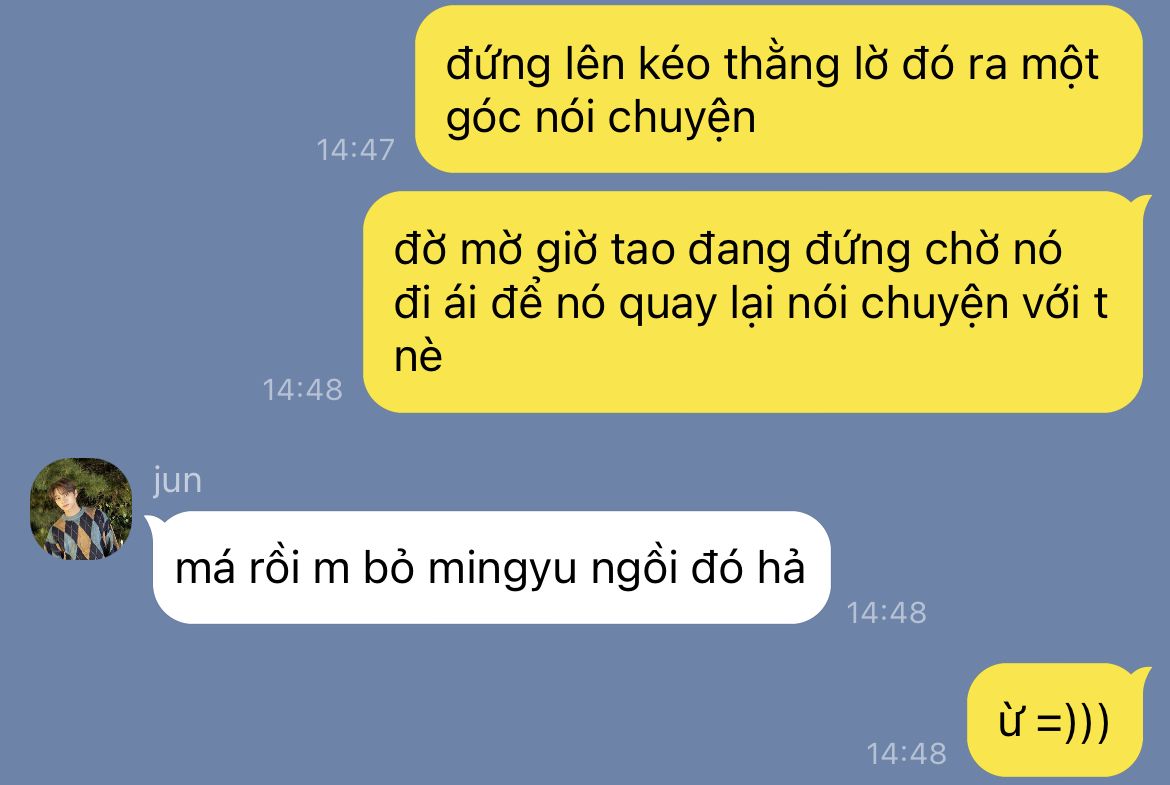Click the phrase đi ái in second bubble
This screenshot has width=1170, height=785.
435,303
